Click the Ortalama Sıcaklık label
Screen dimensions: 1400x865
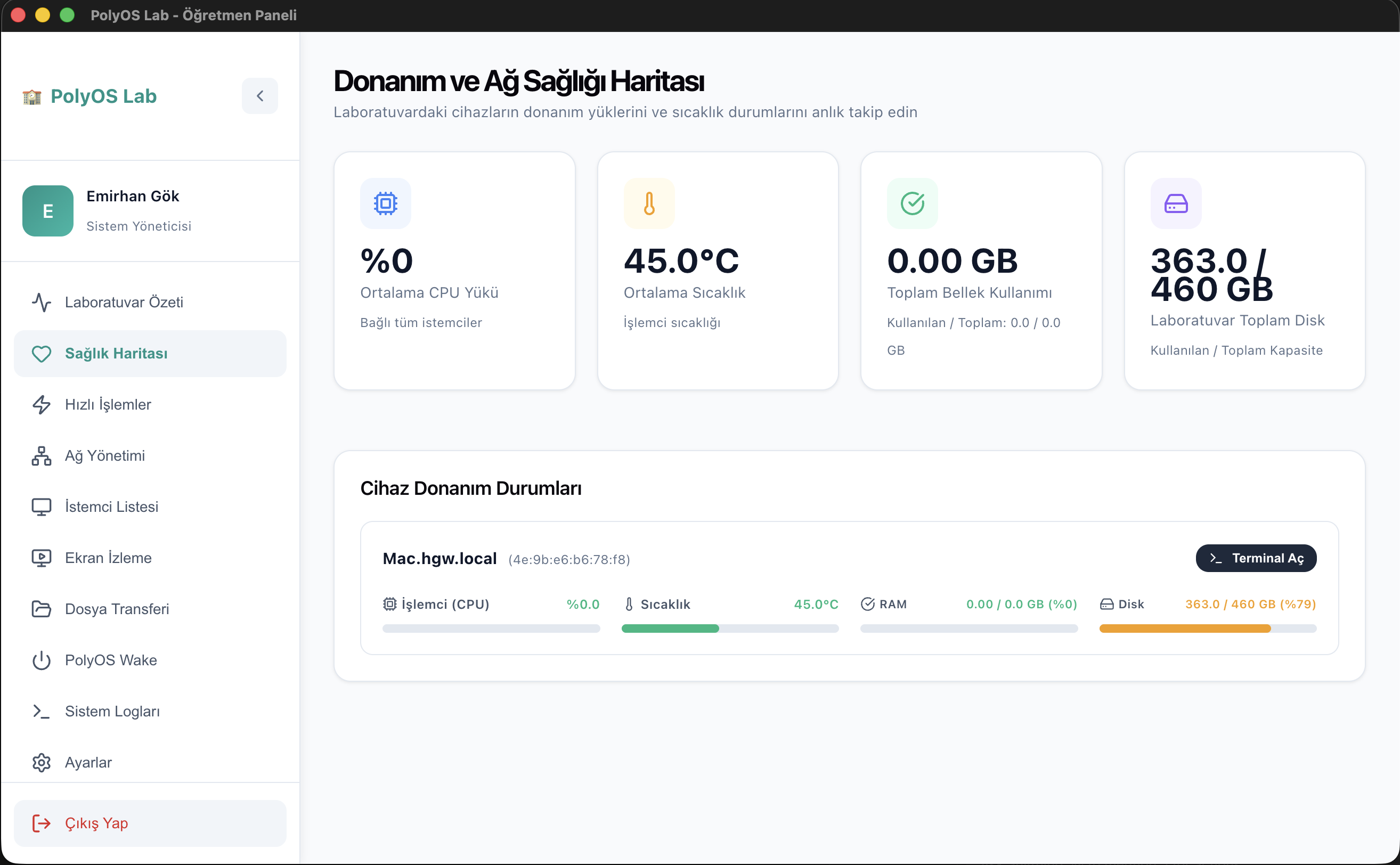[x=685, y=293]
